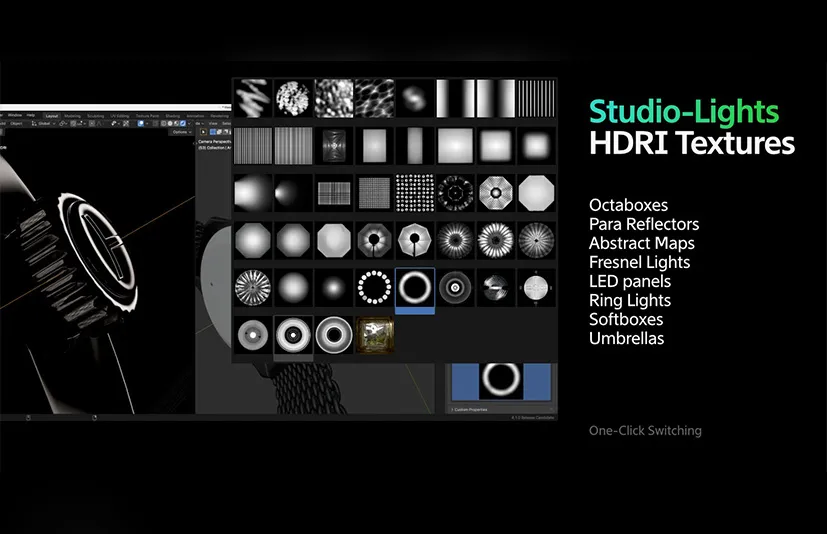
Task: Select the dot-matrix LED panel texture
Action: (415, 193)
